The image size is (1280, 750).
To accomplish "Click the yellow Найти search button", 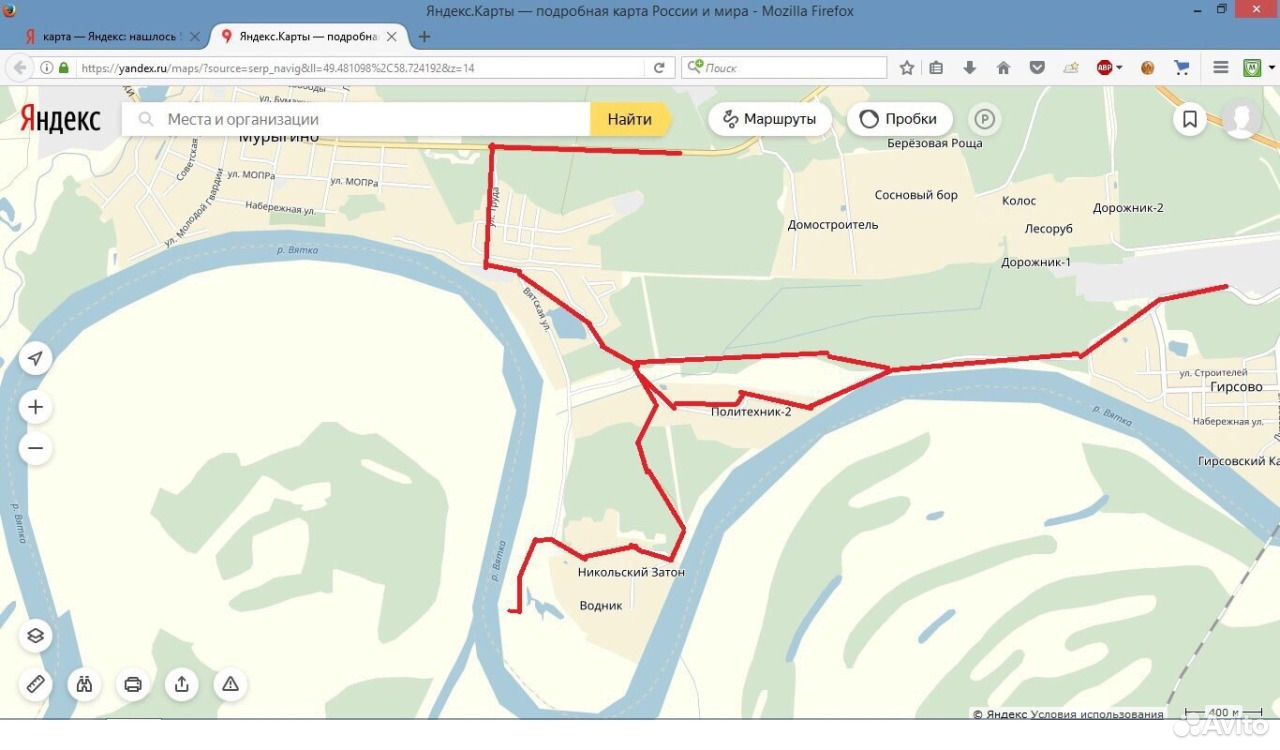I will coord(630,119).
